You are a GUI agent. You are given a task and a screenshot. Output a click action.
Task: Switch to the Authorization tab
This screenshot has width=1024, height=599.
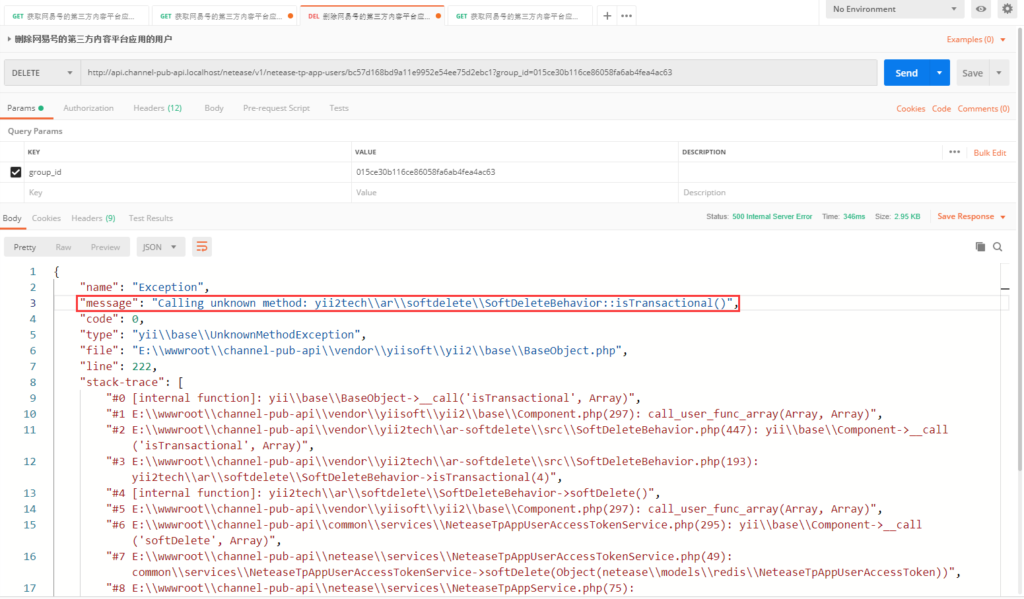88,108
